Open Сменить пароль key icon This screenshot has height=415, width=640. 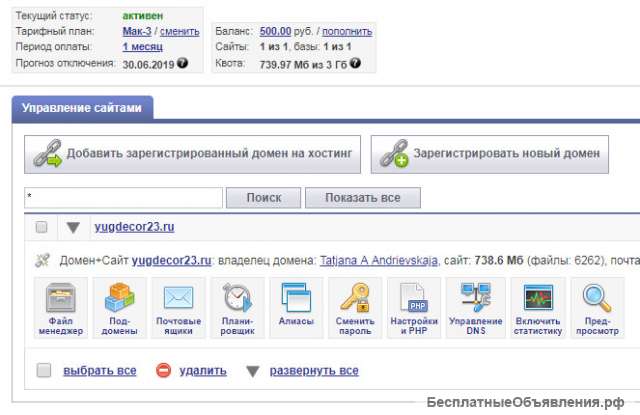click(355, 308)
